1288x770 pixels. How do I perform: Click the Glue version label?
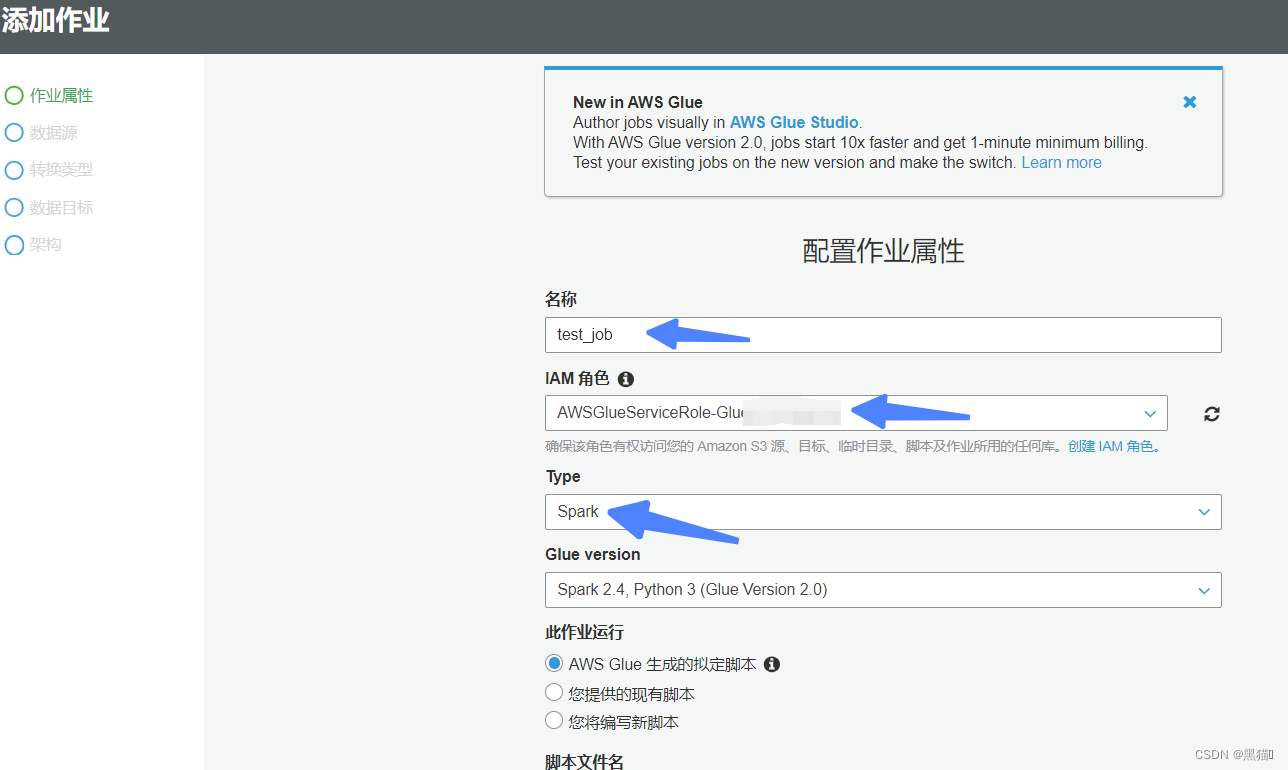[x=593, y=554]
